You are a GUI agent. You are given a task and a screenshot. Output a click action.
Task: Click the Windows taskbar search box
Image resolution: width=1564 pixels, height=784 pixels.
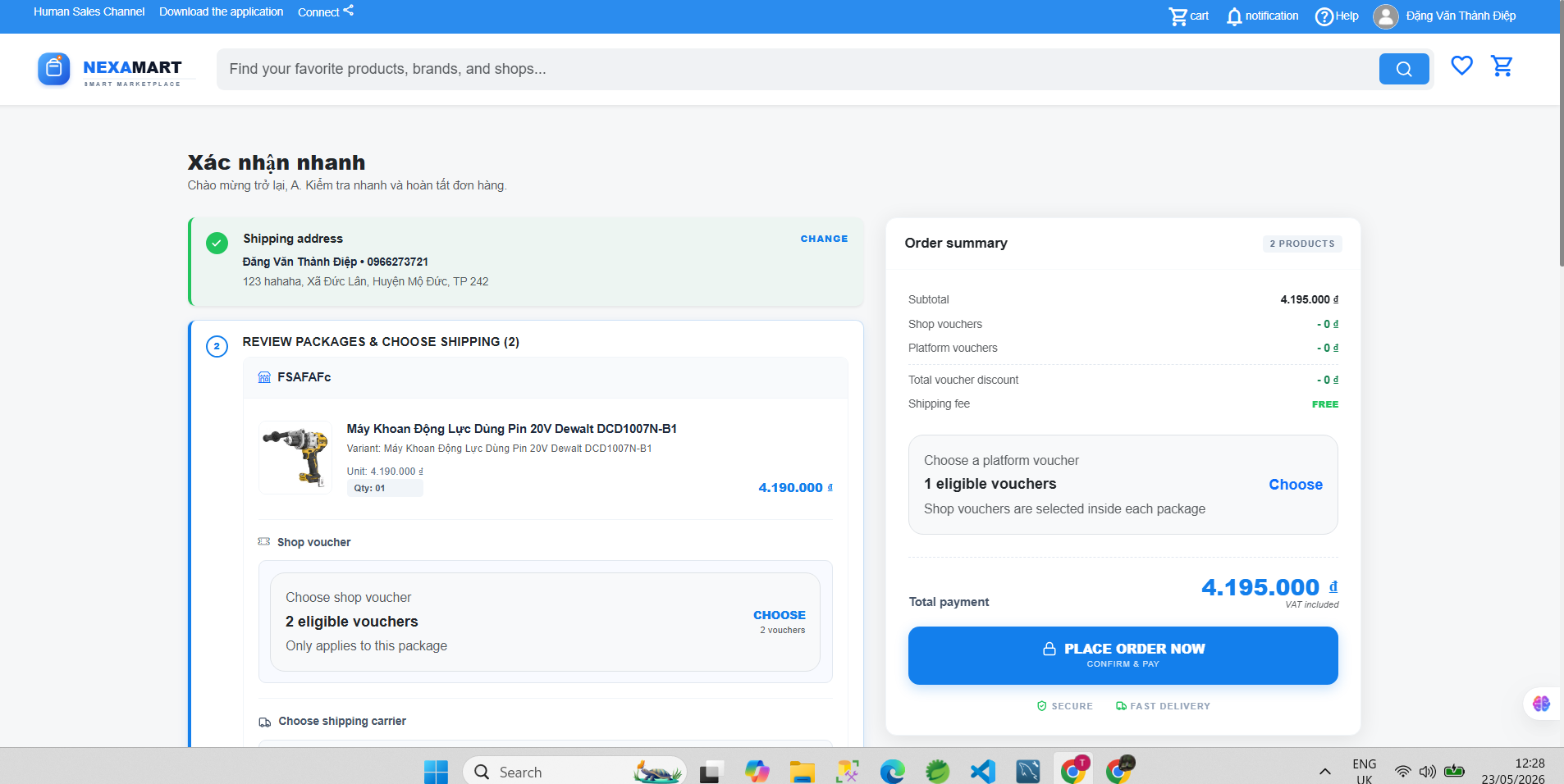(x=574, y=772)
